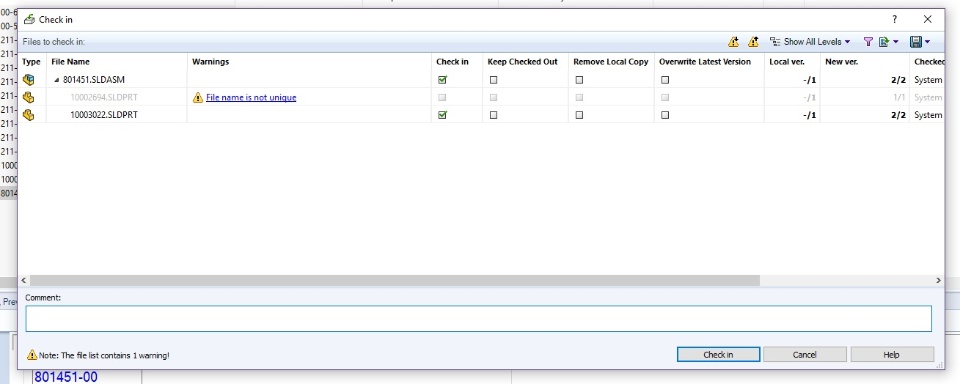Click the purple funnel filter icon

click(x=868, y=42)
